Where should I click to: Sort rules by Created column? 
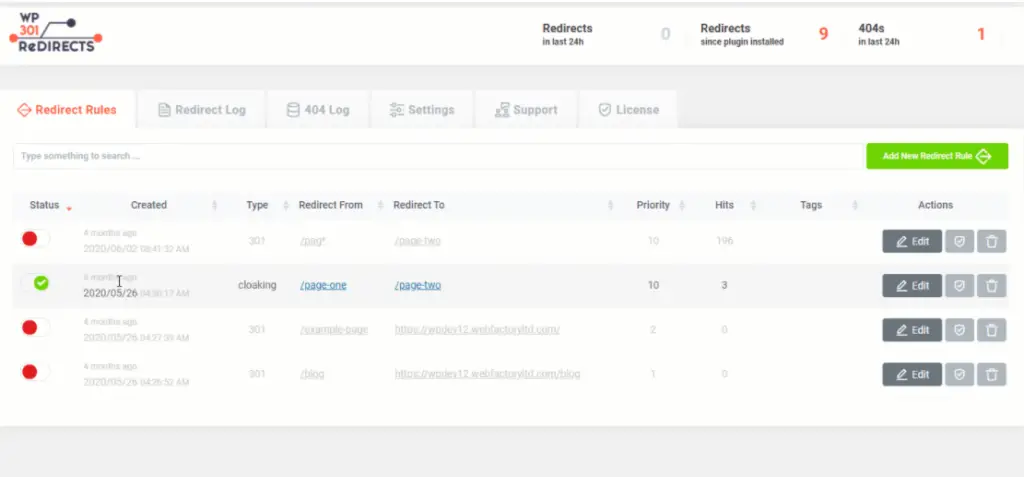[149, 205]
